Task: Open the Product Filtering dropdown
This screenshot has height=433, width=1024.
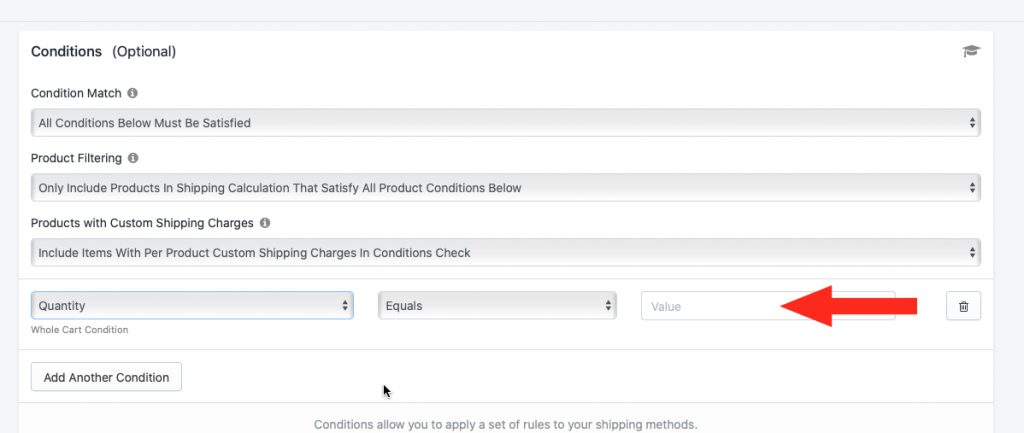Action: 505,187
